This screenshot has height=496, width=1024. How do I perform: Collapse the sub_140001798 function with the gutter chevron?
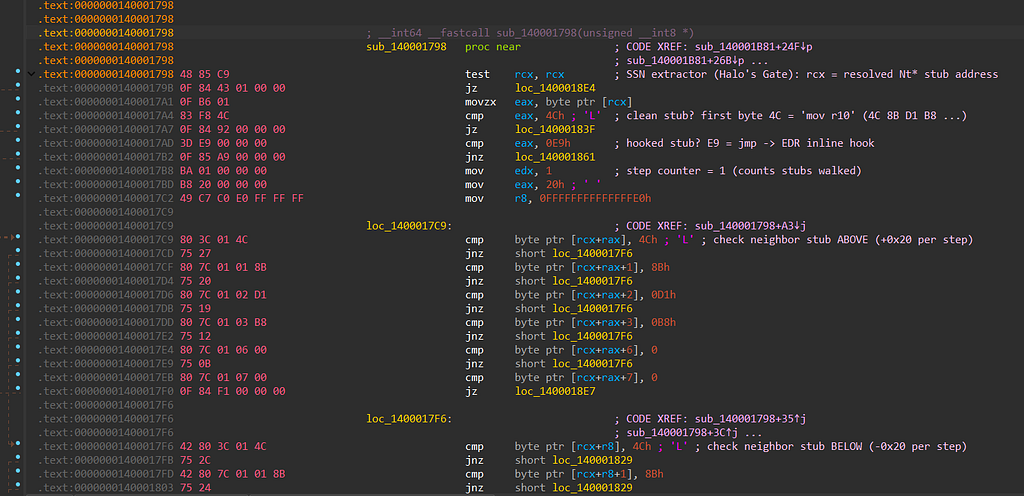[30, 74]
